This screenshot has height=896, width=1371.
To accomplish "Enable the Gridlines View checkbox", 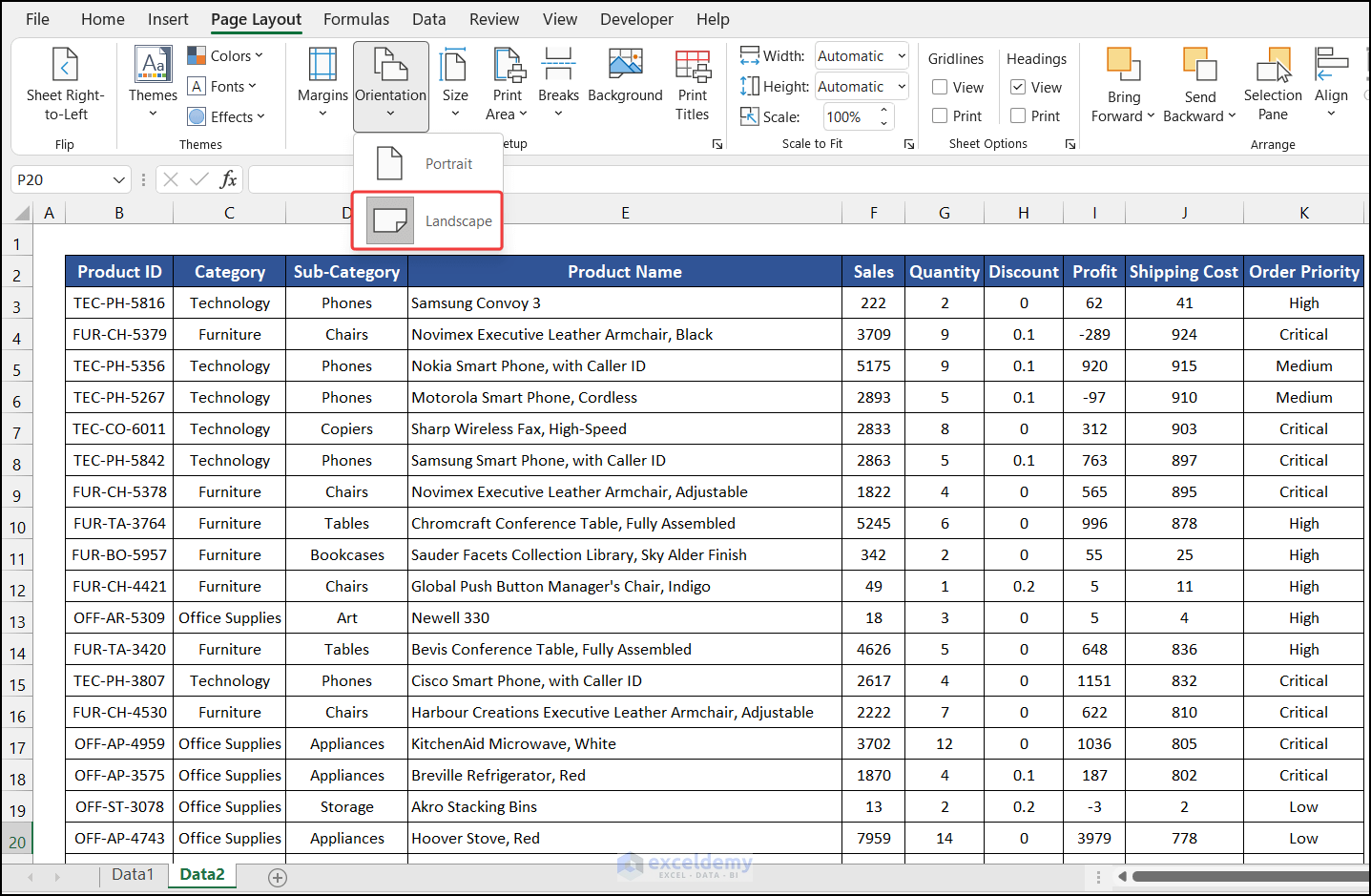I will (940, 88).
